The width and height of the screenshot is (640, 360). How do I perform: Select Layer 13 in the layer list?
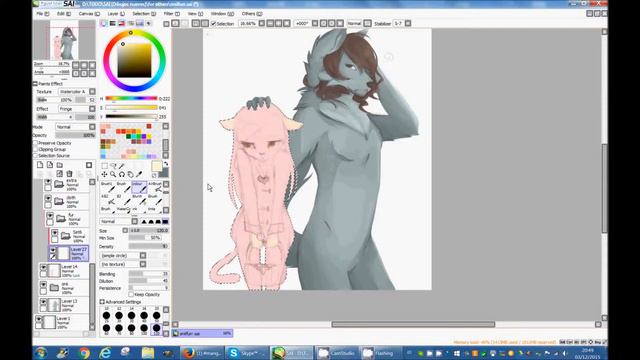pyautogui.click(x=64, y=304)
